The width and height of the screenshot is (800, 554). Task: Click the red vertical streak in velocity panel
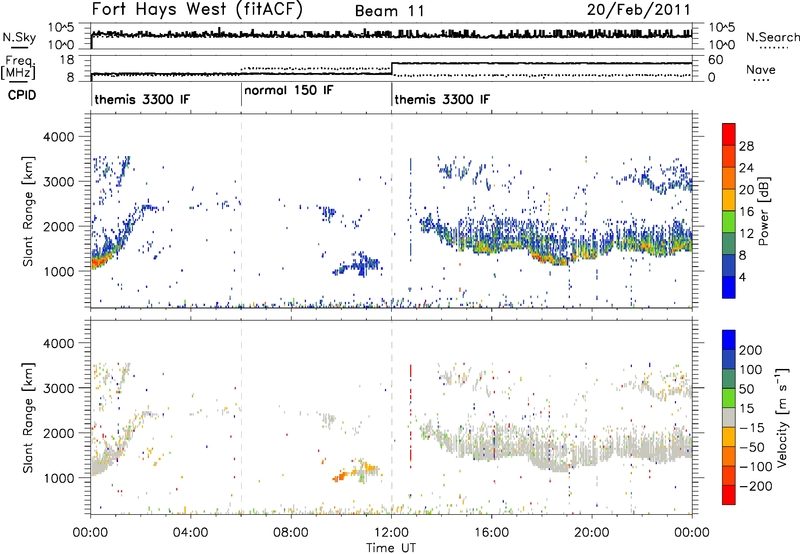(410, 414)
